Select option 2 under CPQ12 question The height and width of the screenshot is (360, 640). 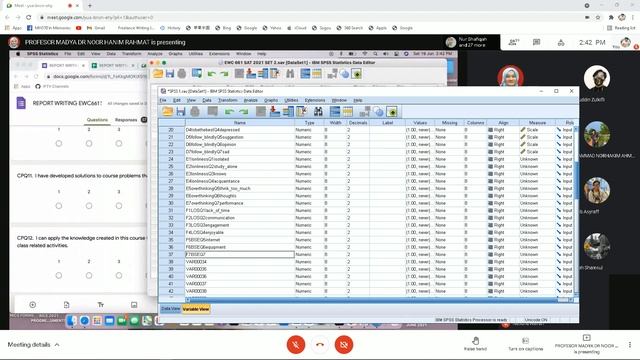89,276
